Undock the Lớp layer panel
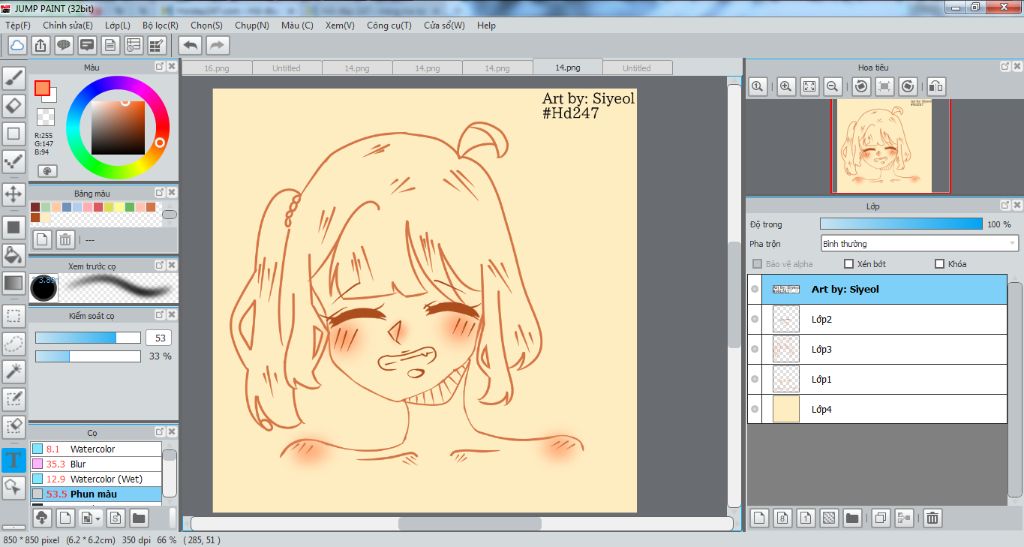Screen dimensions: 1024x547 pos(1005,205)
